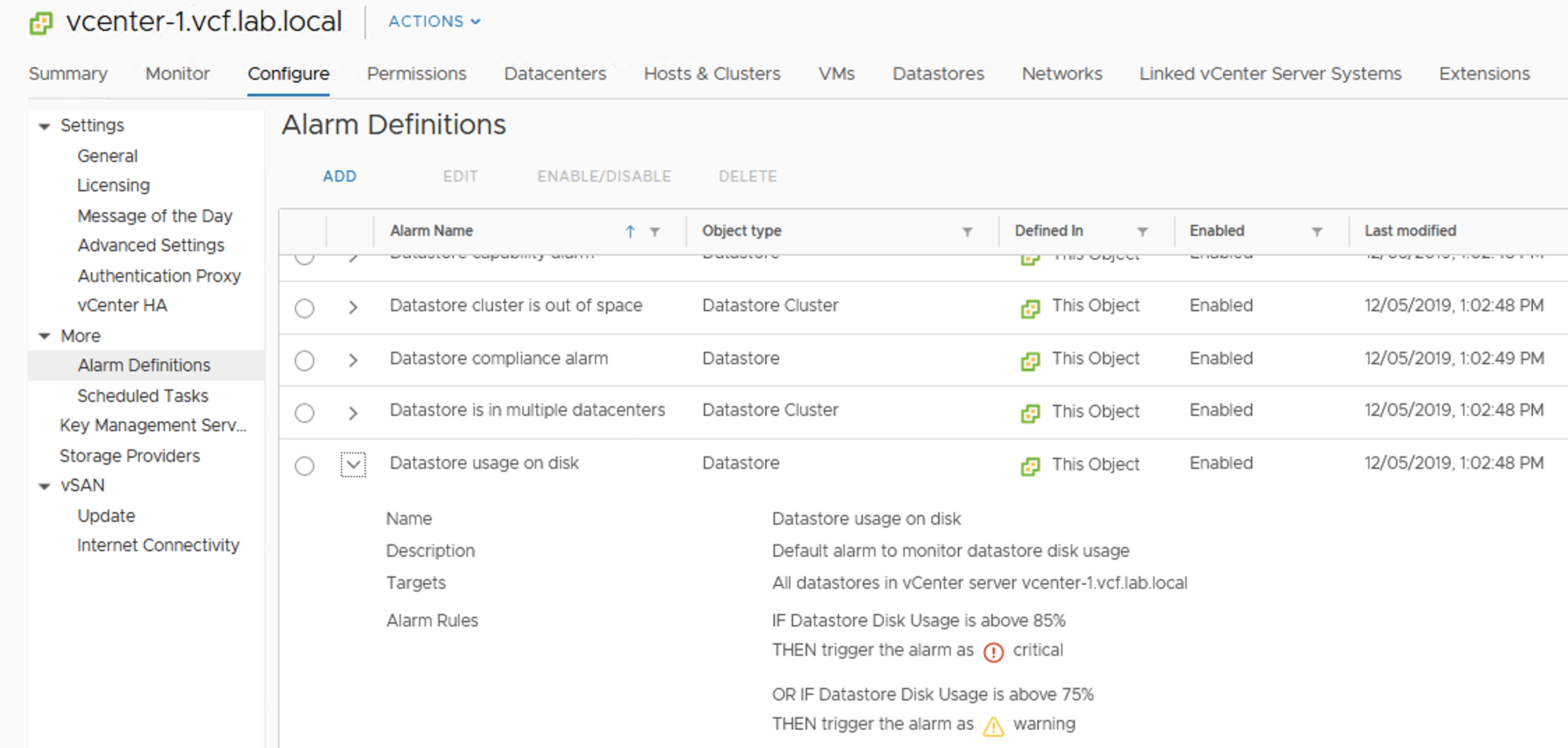Open Scheduled Tasks
This screenshot has width=1568, height=748.
point(143,396)
